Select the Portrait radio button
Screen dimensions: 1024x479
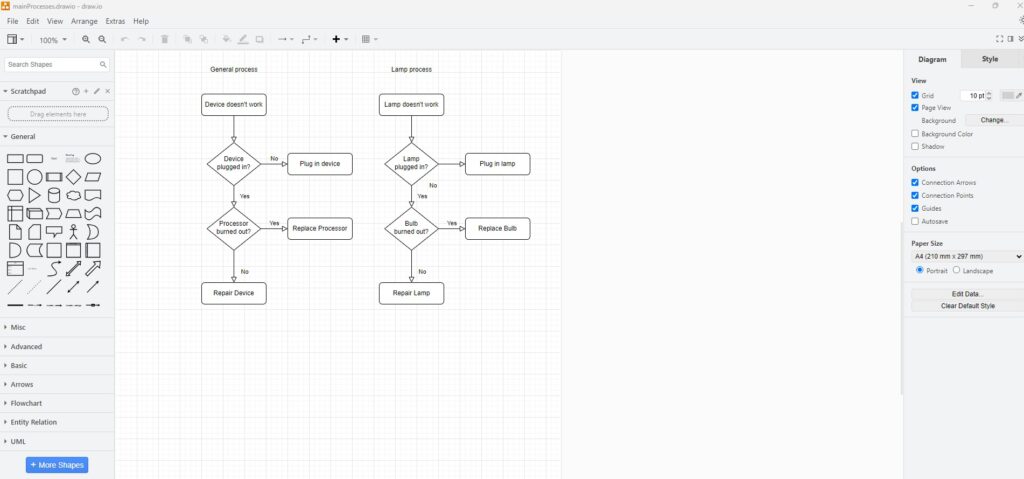tap(920, 270)
